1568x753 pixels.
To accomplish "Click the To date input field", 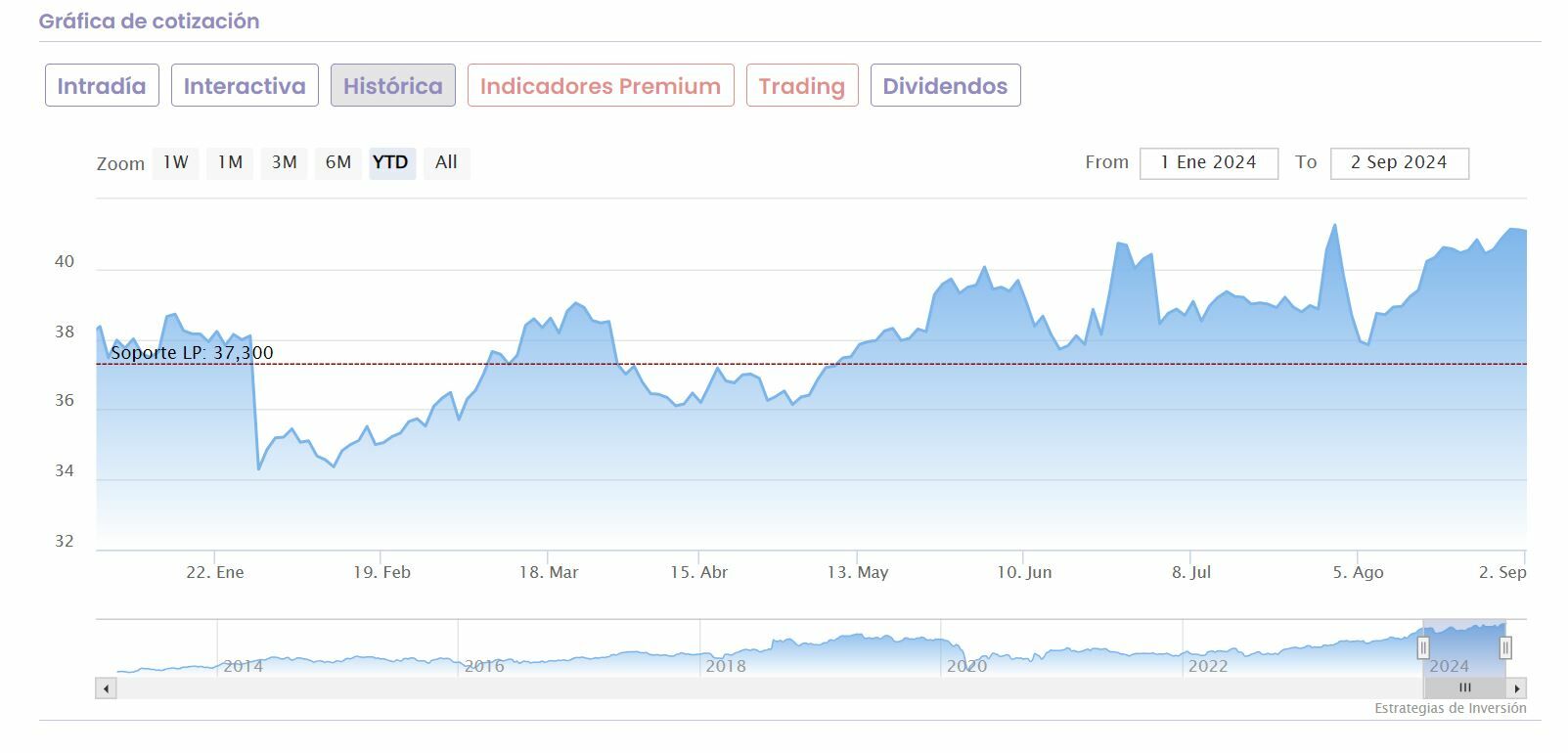I will pyautogui.click(x=1399, y=163).
